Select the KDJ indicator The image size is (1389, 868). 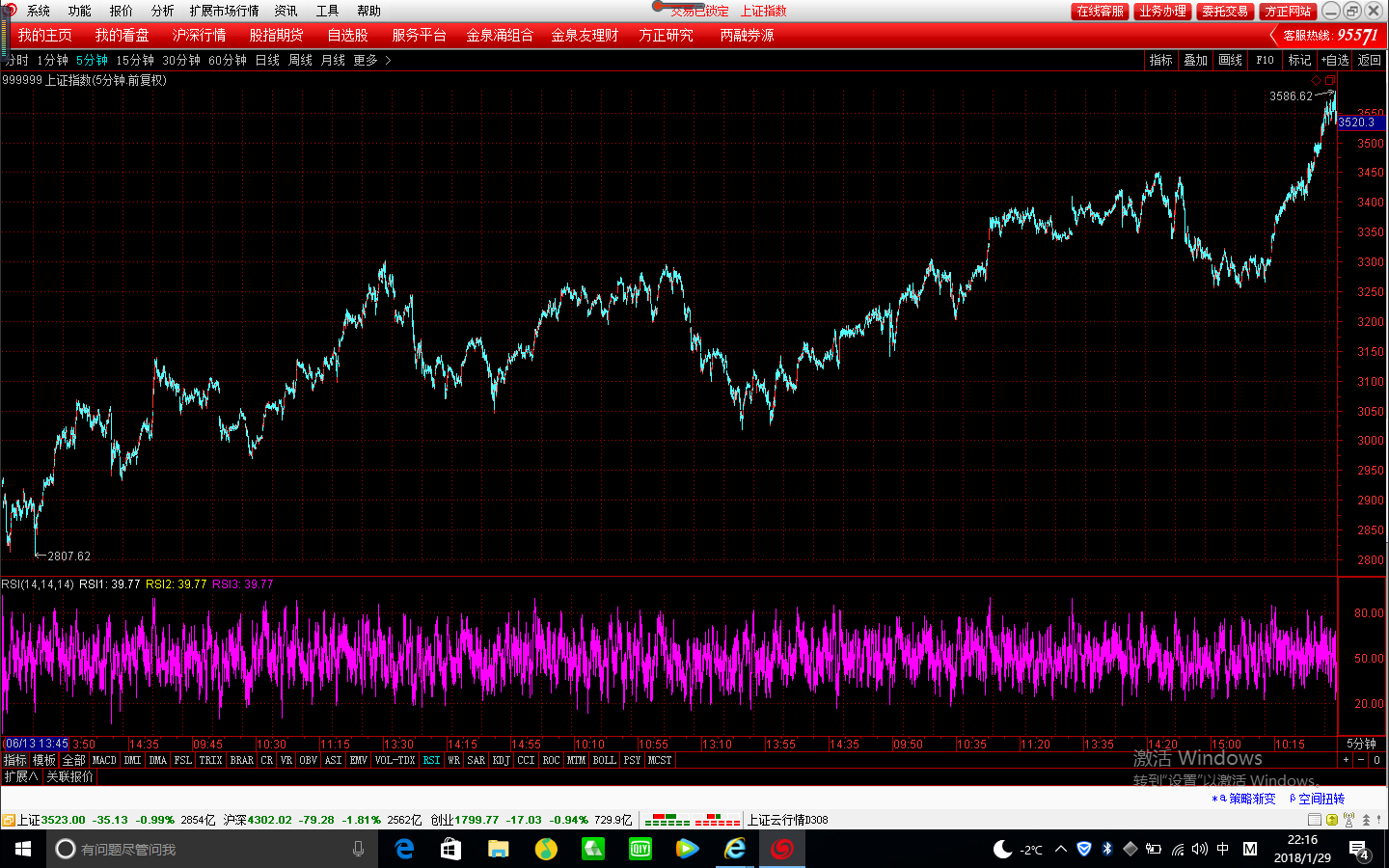click(x=502, y=760)
